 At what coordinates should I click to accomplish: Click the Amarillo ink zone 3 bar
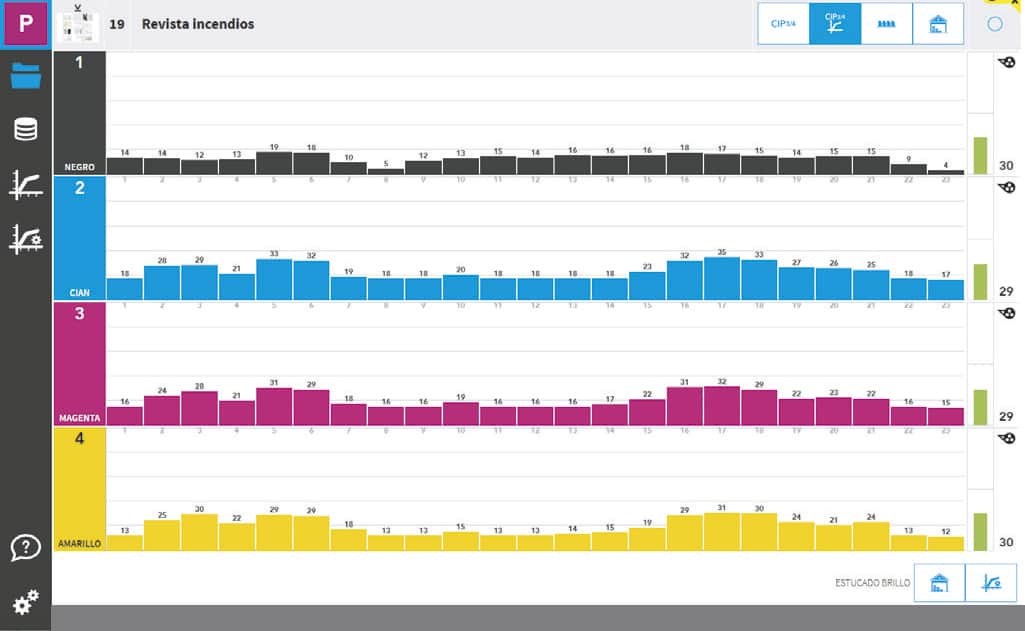199,532
